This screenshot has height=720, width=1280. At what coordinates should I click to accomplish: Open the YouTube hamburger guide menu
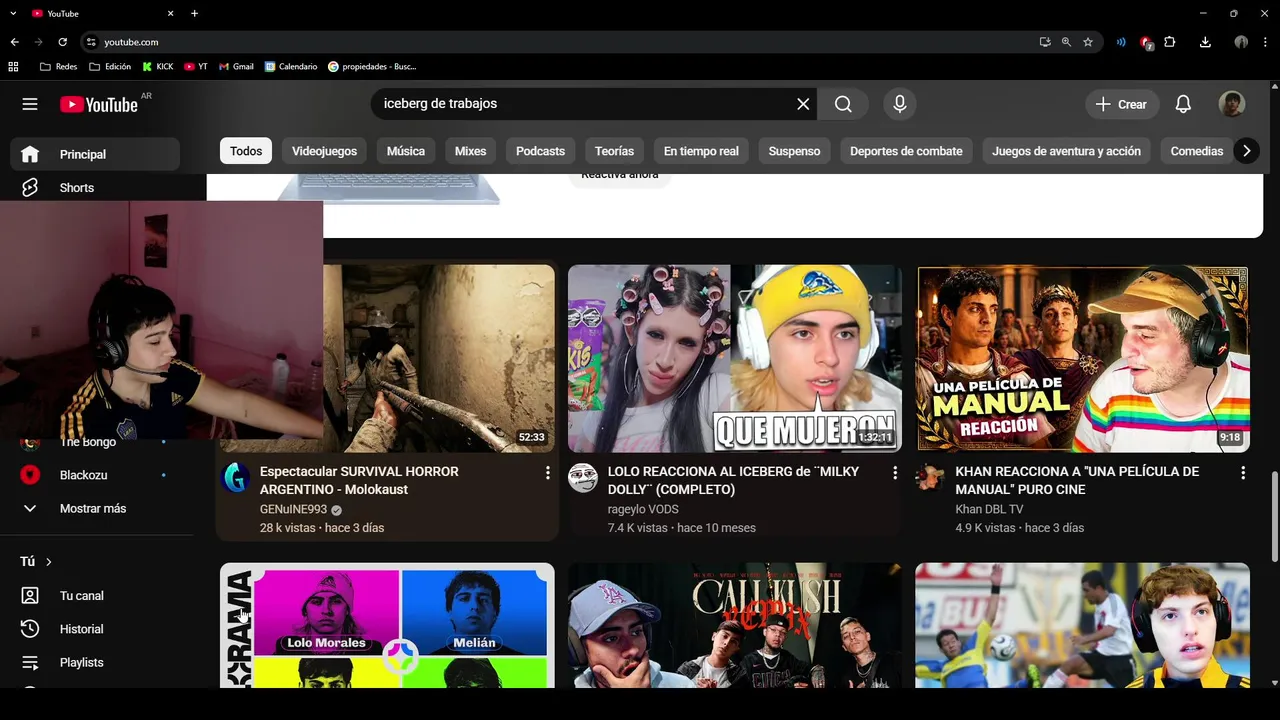click(x=30, y=104)
